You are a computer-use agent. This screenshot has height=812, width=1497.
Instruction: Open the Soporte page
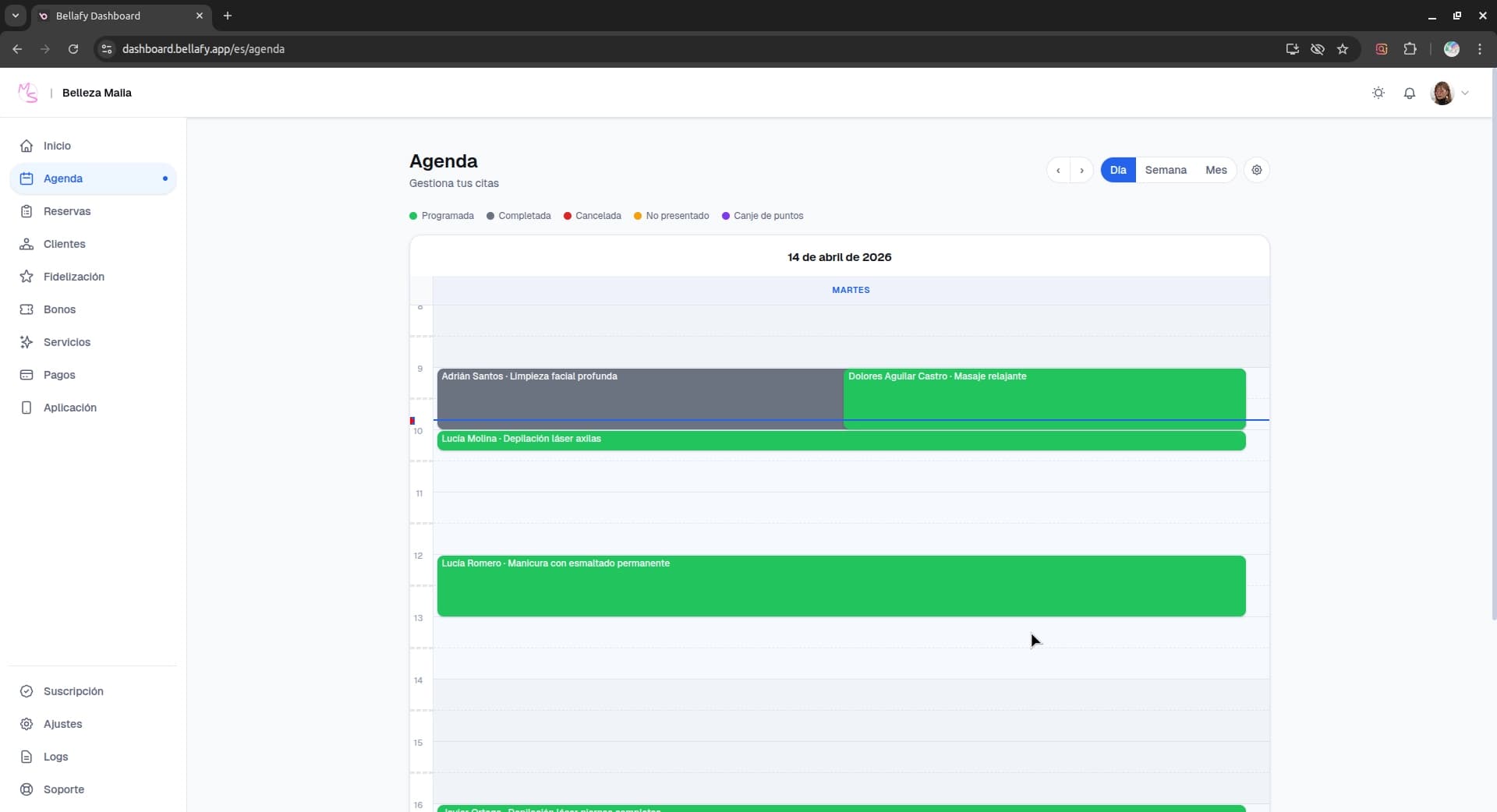point(63,789)
